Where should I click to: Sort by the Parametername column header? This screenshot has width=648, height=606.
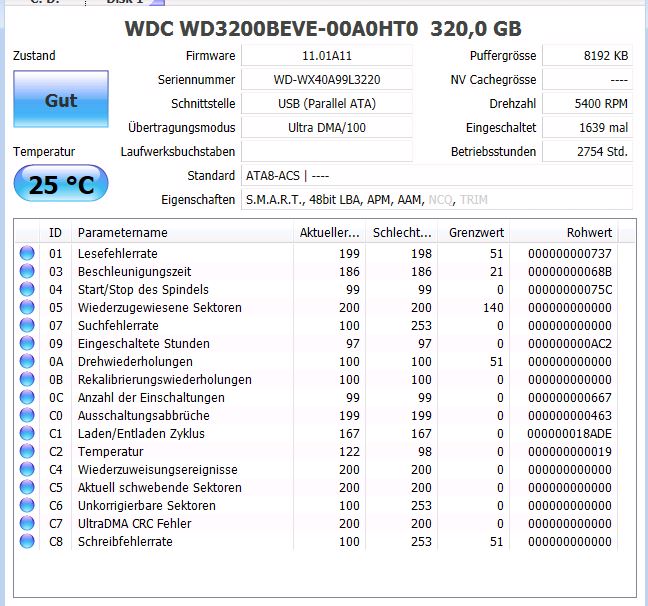pyautogui.click(x=183, y=233)
